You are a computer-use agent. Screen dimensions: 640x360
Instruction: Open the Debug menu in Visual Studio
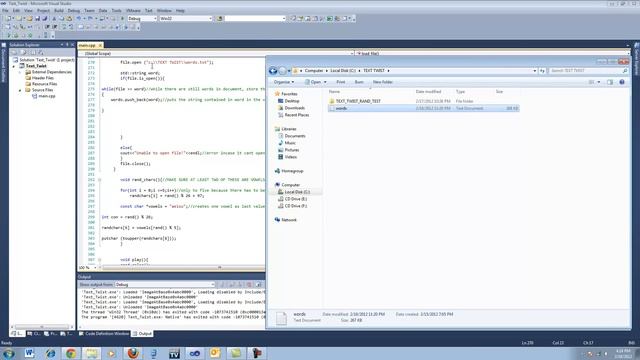click(x=74, y=11)
